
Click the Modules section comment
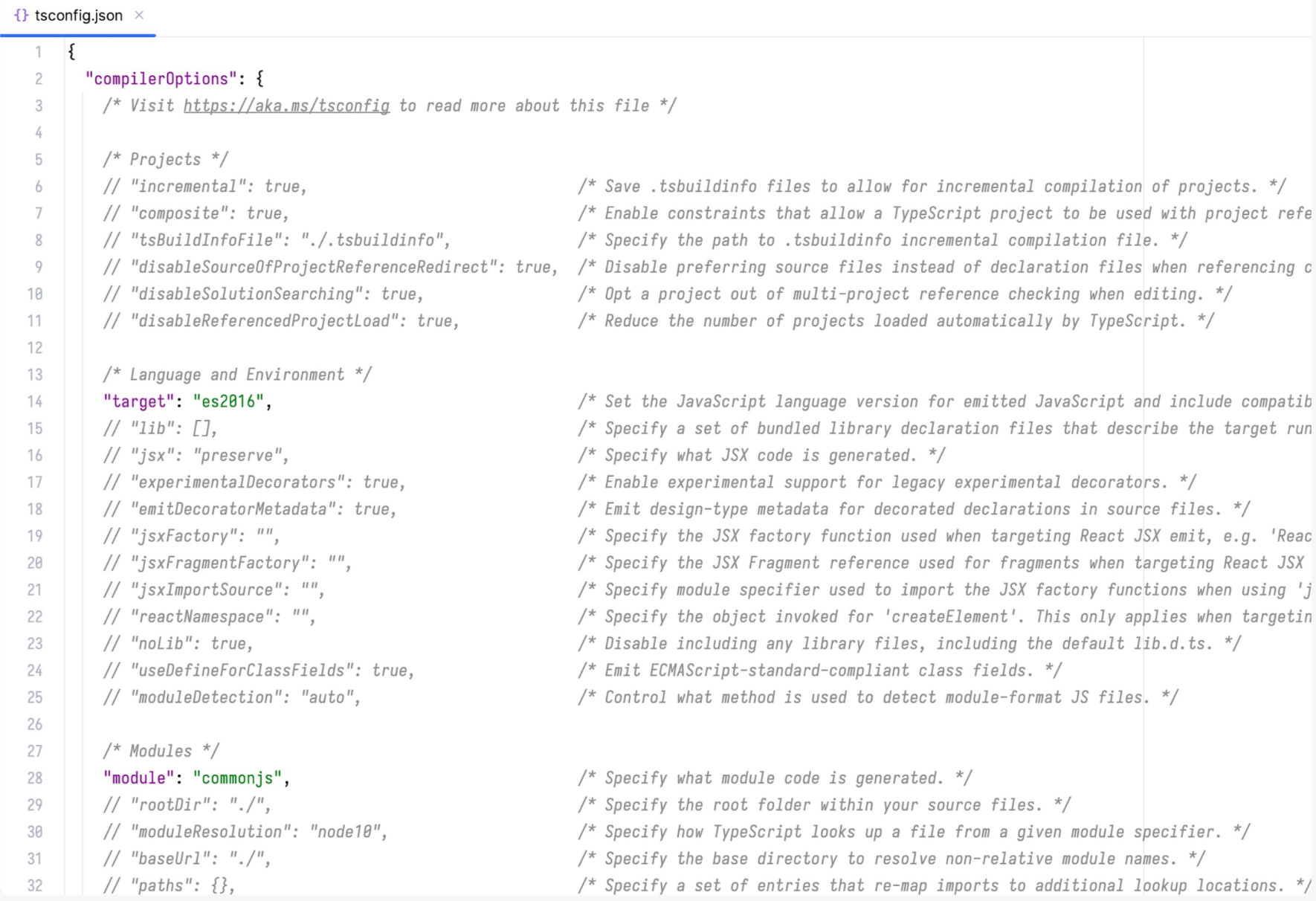[161, 752]
